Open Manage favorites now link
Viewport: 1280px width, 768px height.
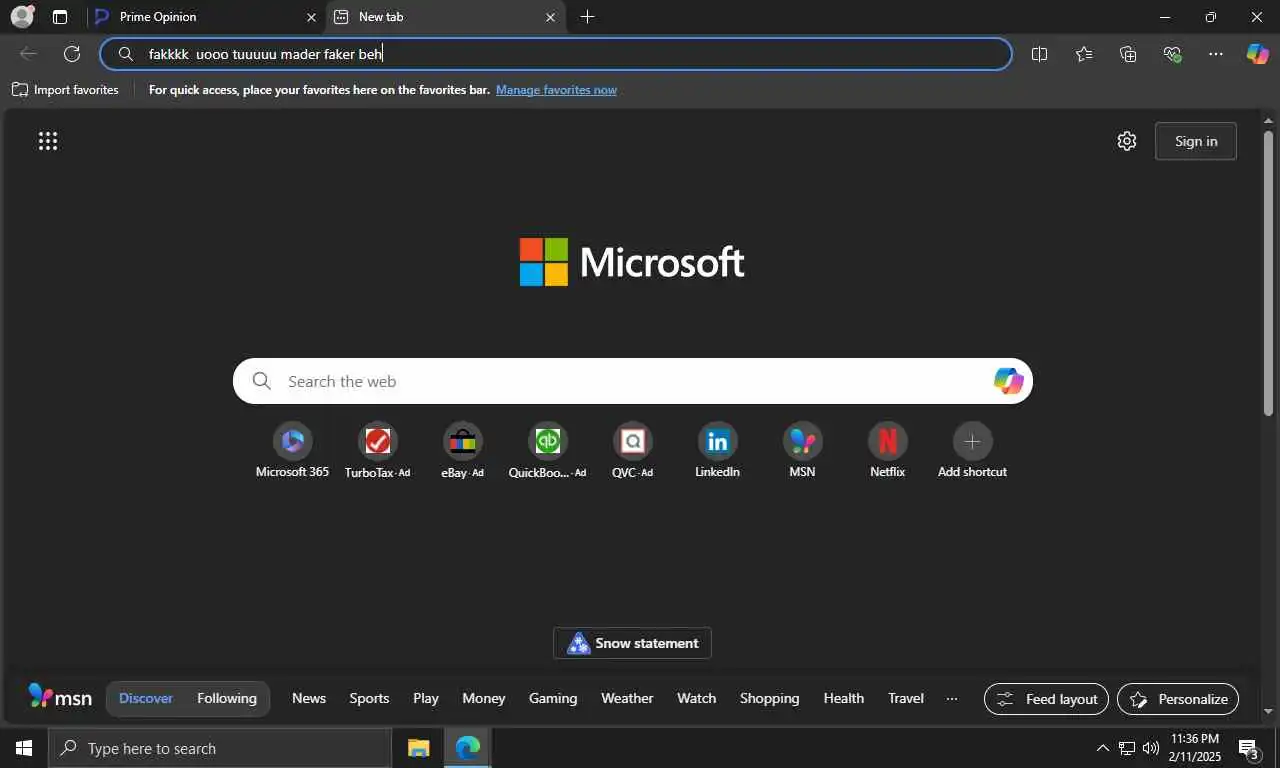[x=556, y=90]
